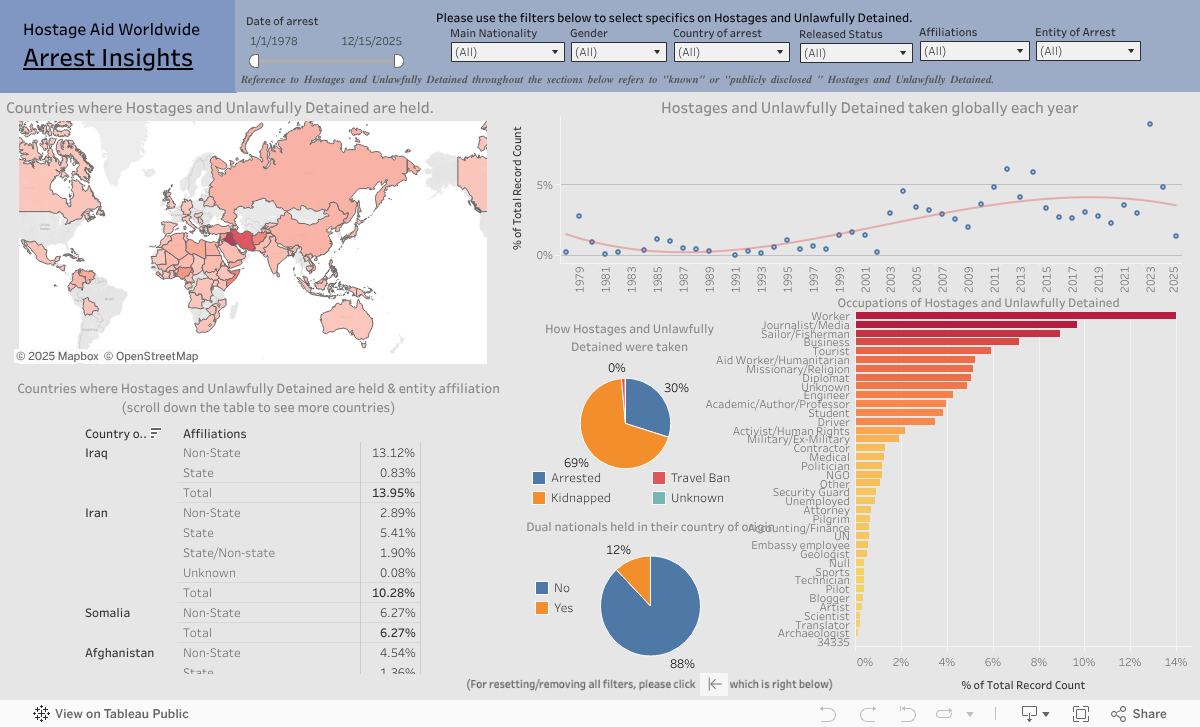
Task: Click the reset filters arrow icon
Action: [715, 684]
